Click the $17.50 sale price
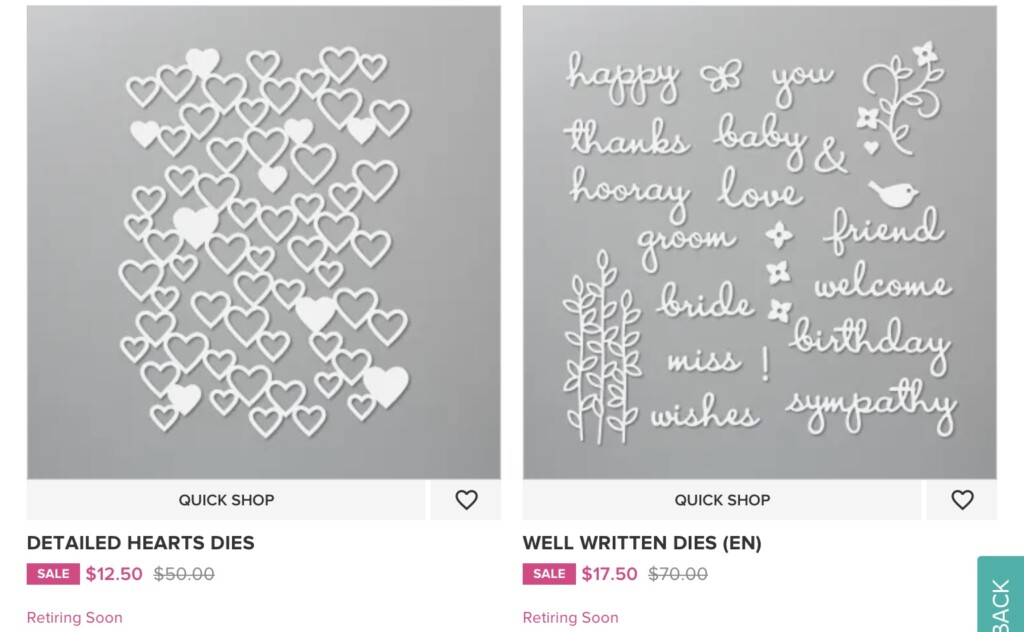 [610, 574]
